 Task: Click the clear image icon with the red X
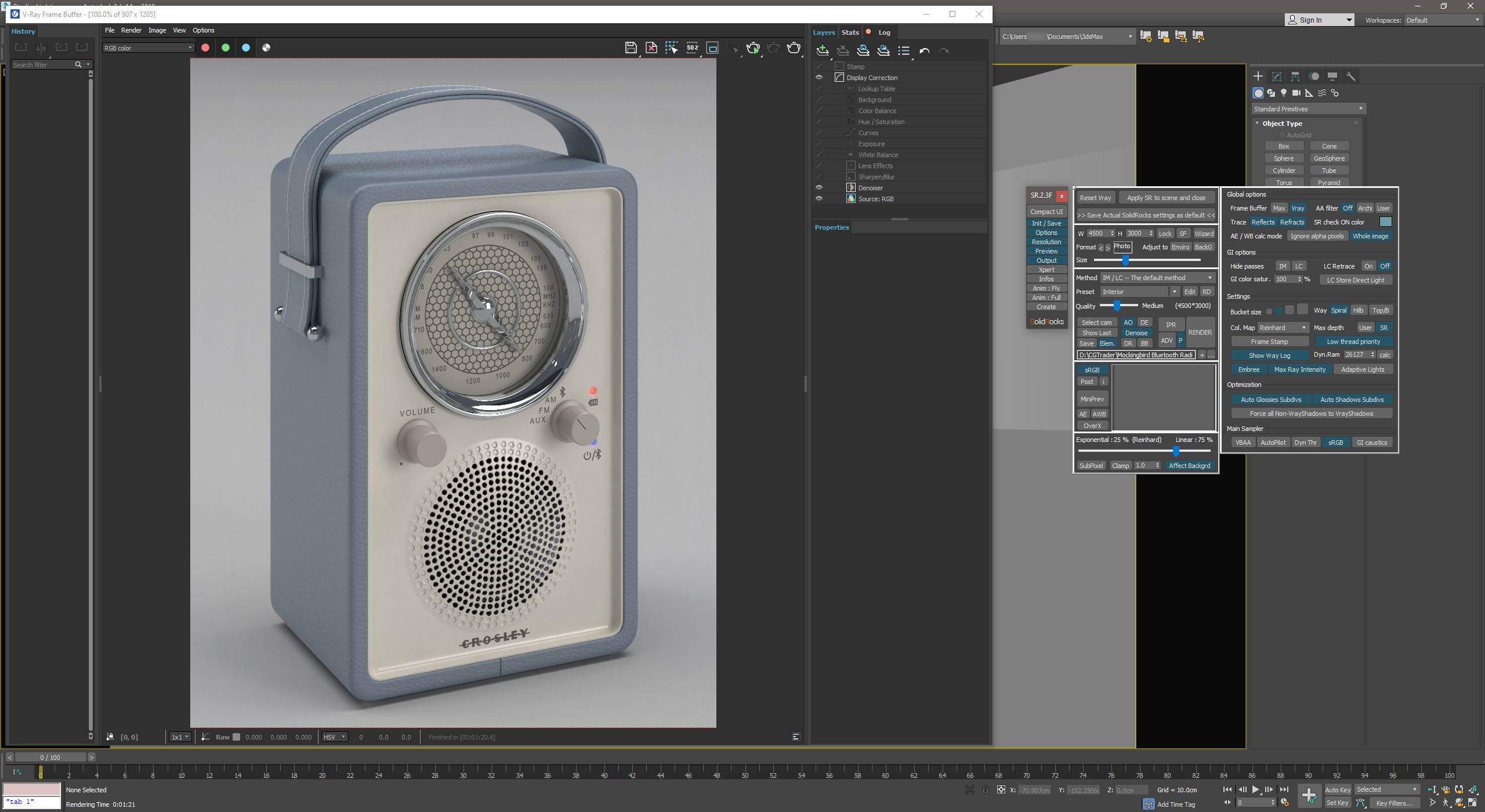[651, 48]
